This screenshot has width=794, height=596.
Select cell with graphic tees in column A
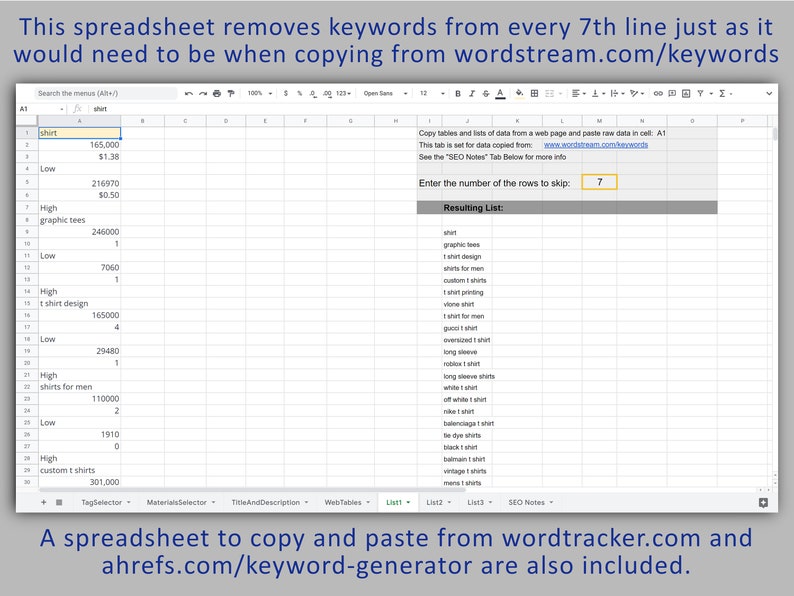click(x=80, y=220)
